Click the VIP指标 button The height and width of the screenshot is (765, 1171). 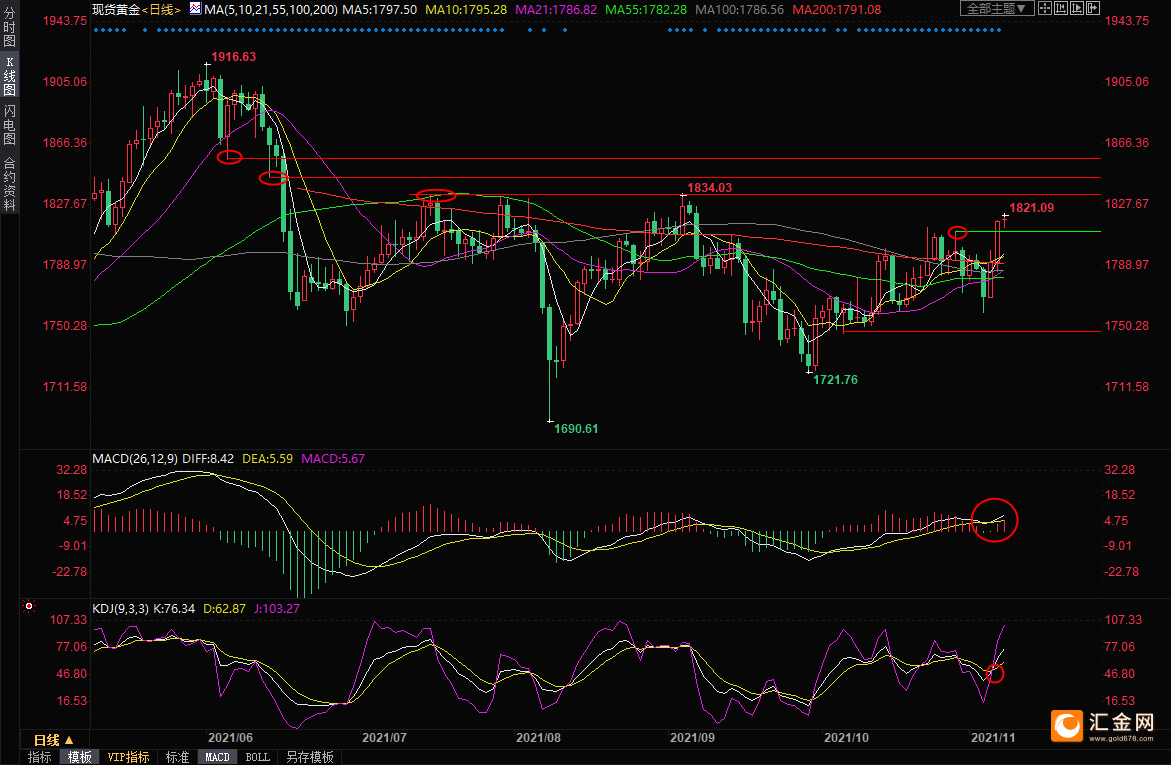point(128,757)
